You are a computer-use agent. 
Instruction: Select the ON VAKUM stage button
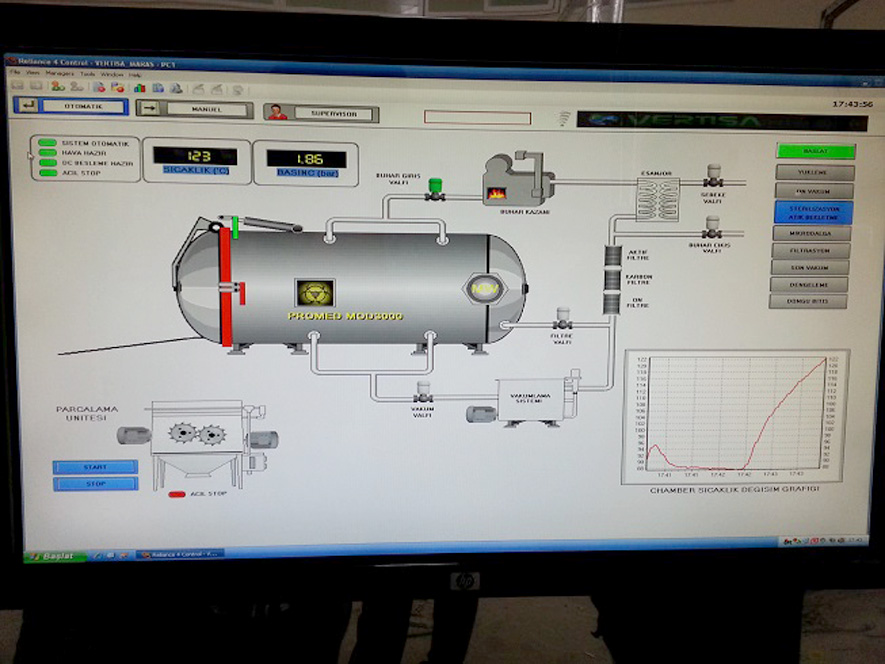814,191
